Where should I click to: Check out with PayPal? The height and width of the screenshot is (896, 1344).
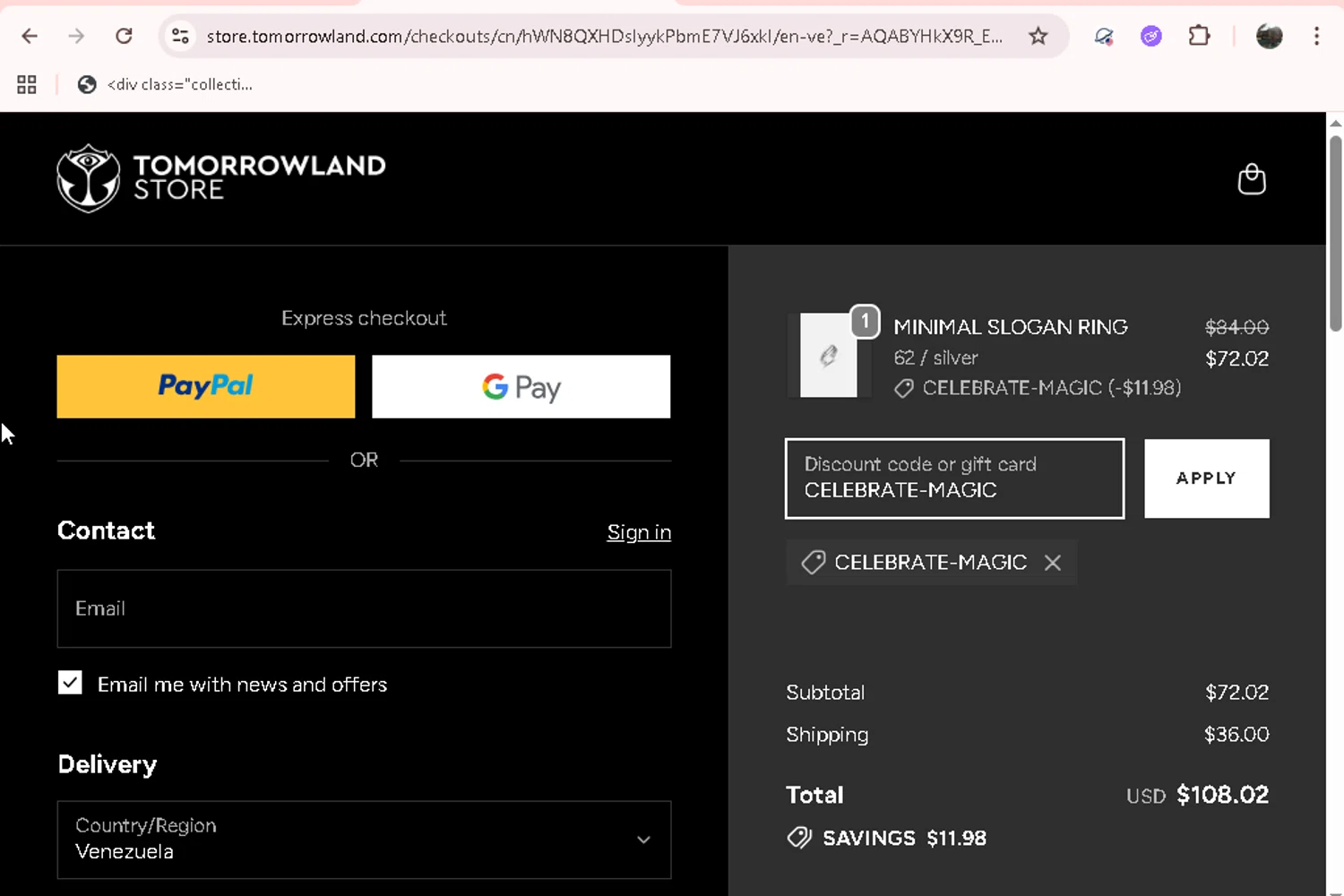(206, 386)
